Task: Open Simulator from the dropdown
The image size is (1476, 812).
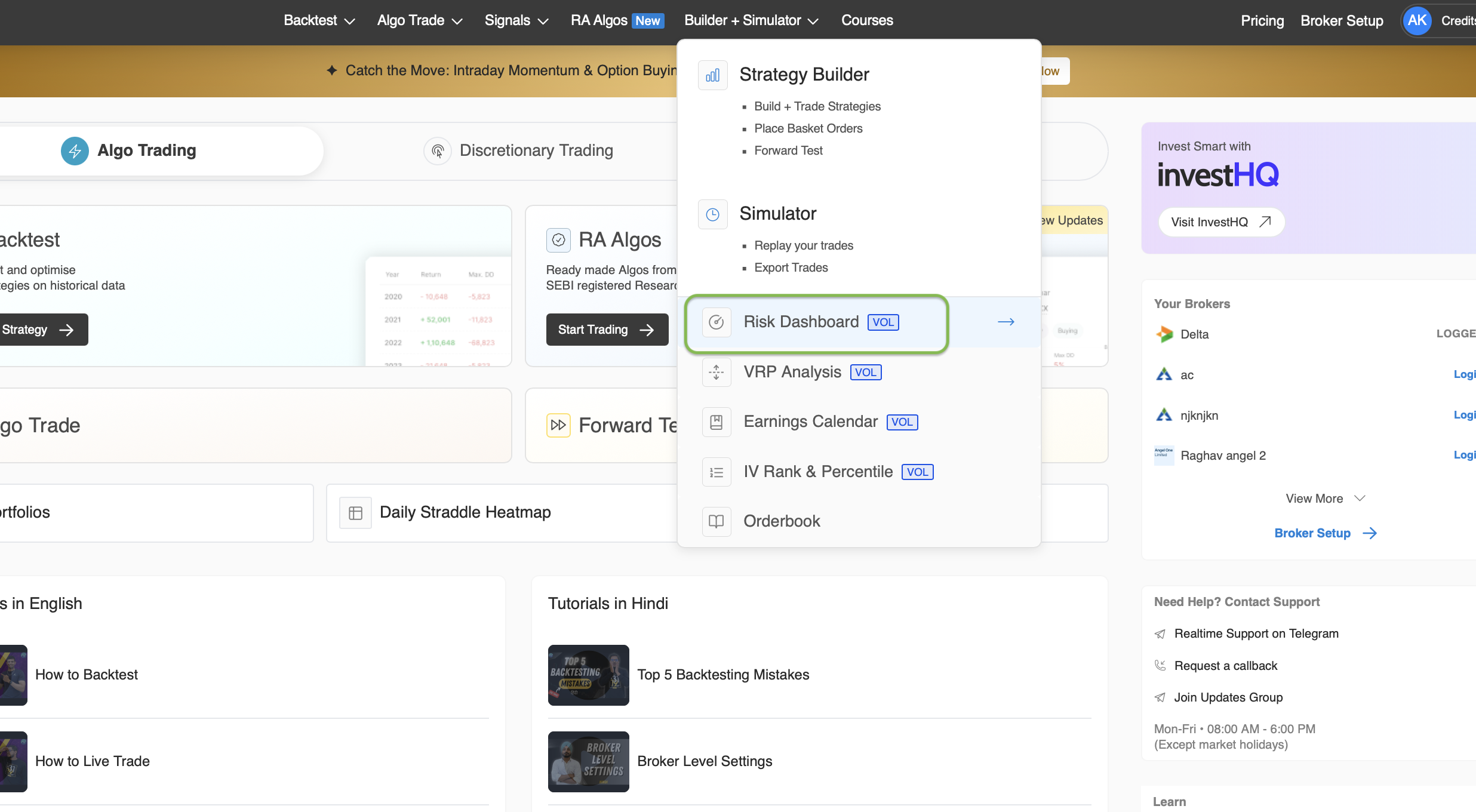Action: click(x=777, y=214)
